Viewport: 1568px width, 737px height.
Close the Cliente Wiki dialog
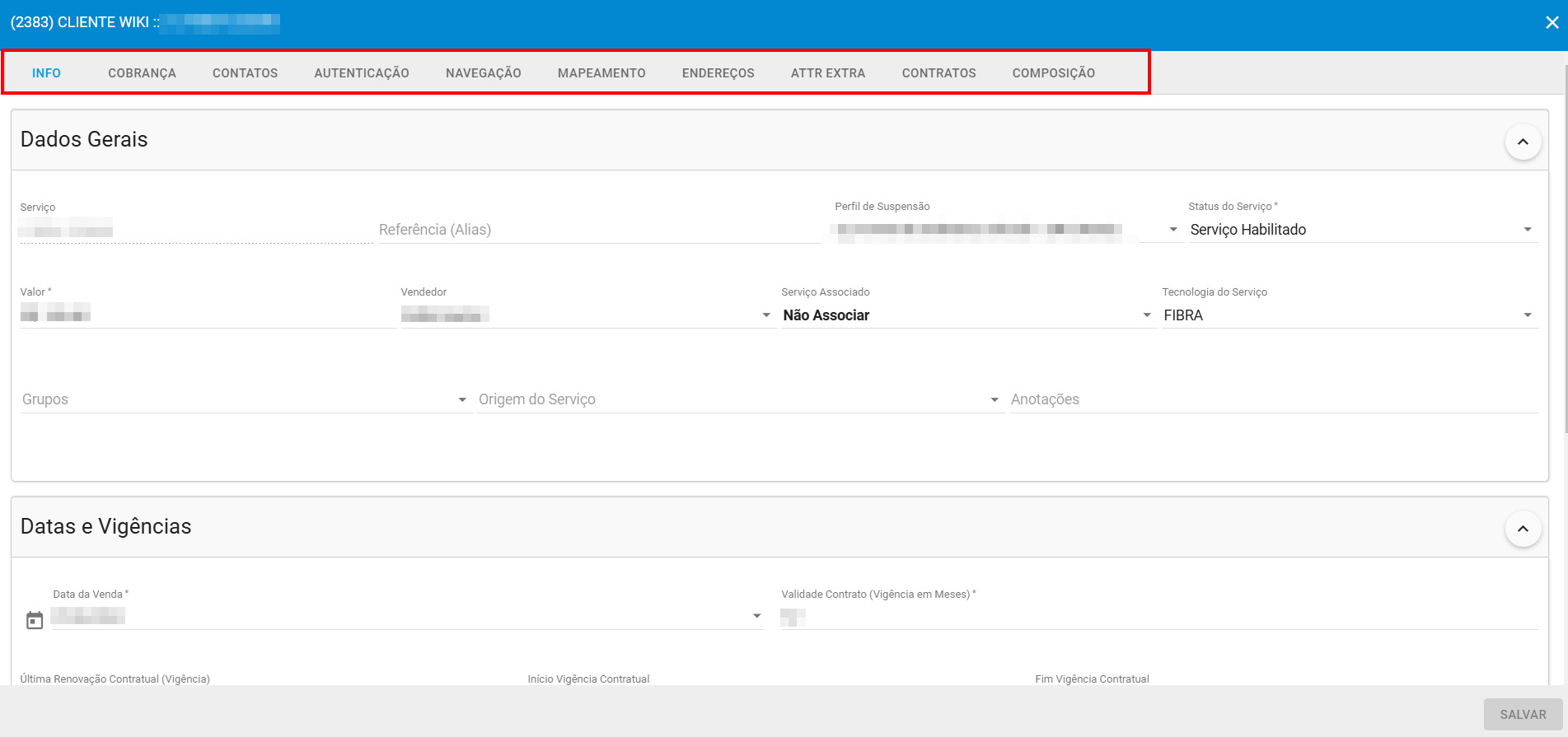(x=1552, y=23)
